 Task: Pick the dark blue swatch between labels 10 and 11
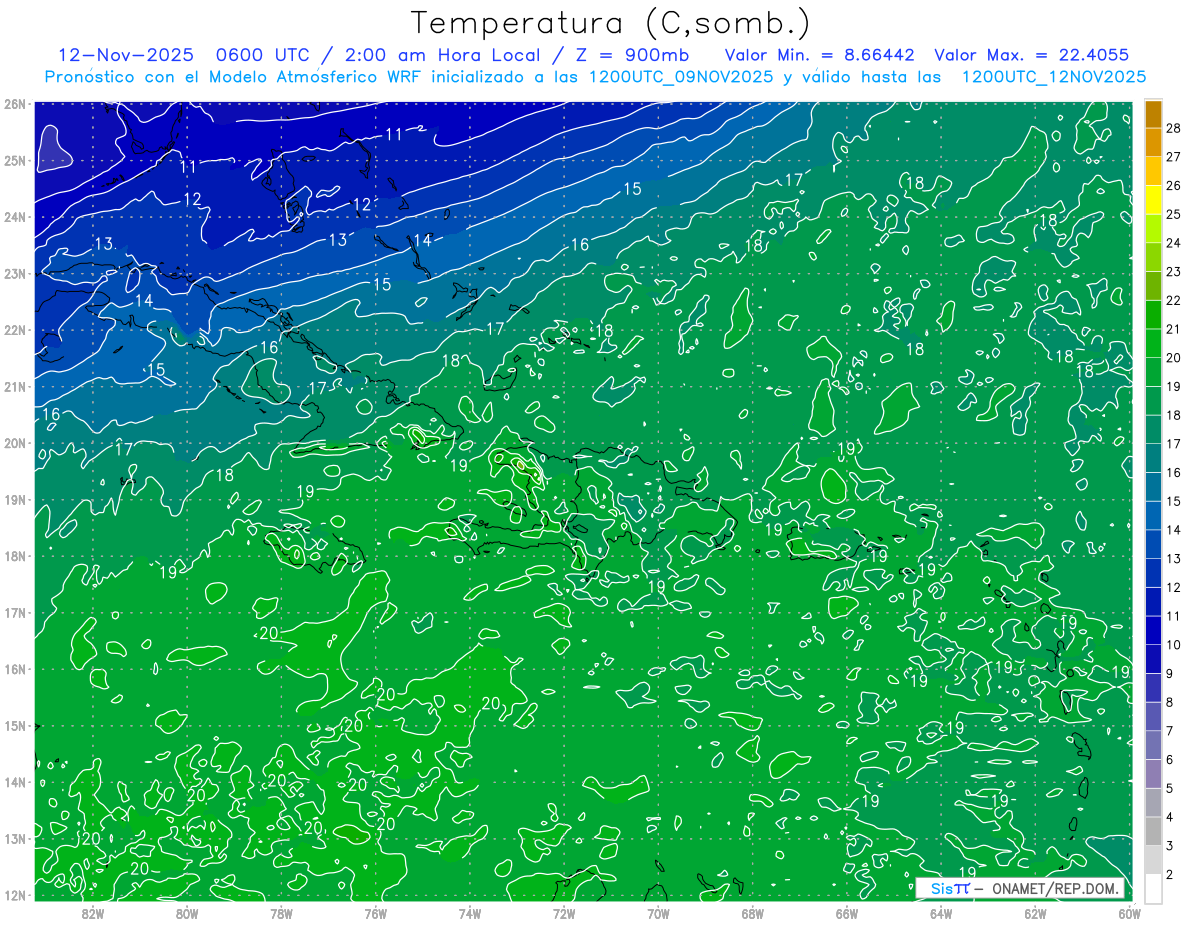(1154, 630)
